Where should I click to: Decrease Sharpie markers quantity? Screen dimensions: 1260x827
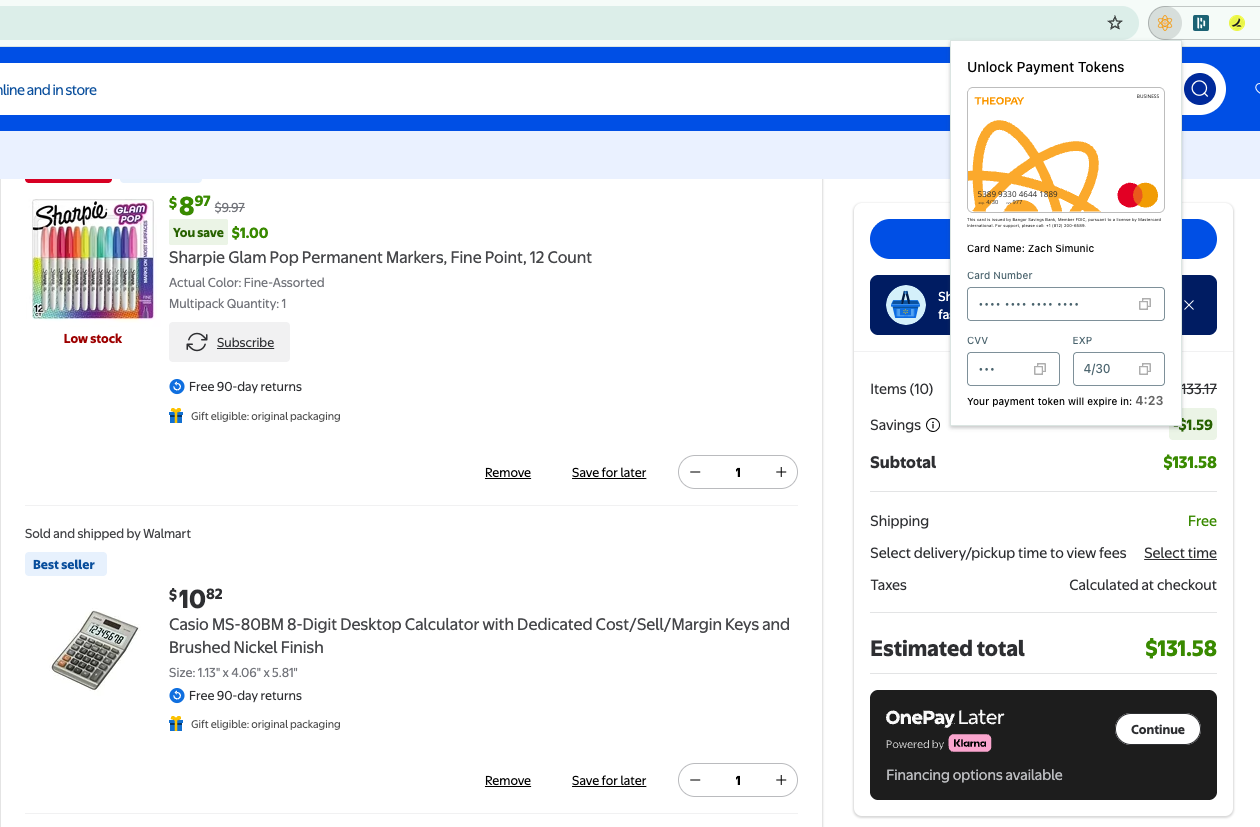click(695, 472)
